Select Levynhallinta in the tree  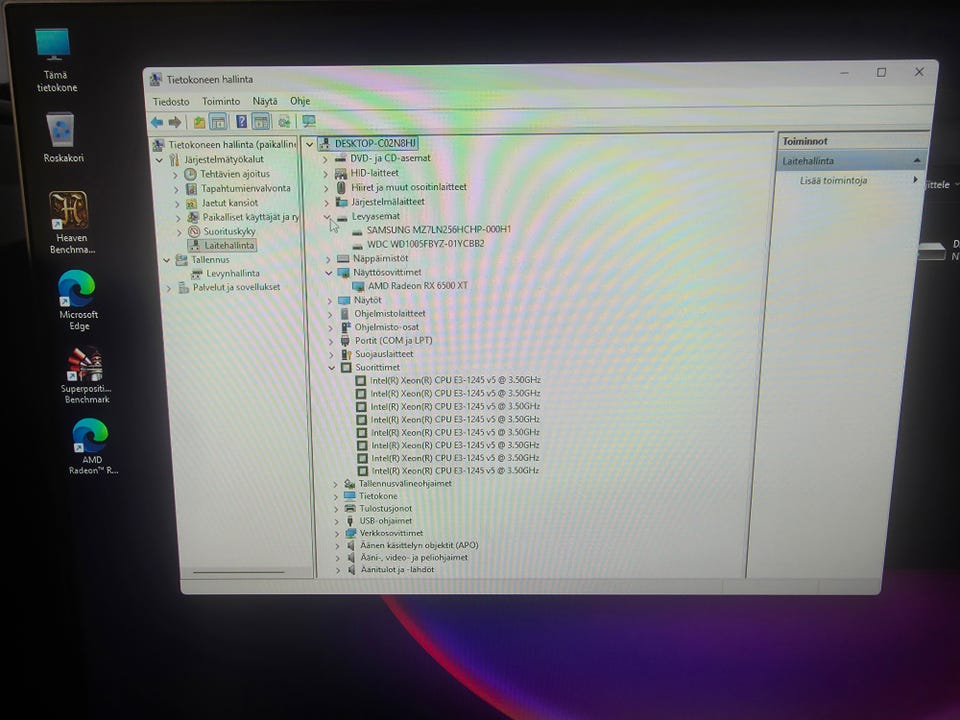(x=233, y=273)
